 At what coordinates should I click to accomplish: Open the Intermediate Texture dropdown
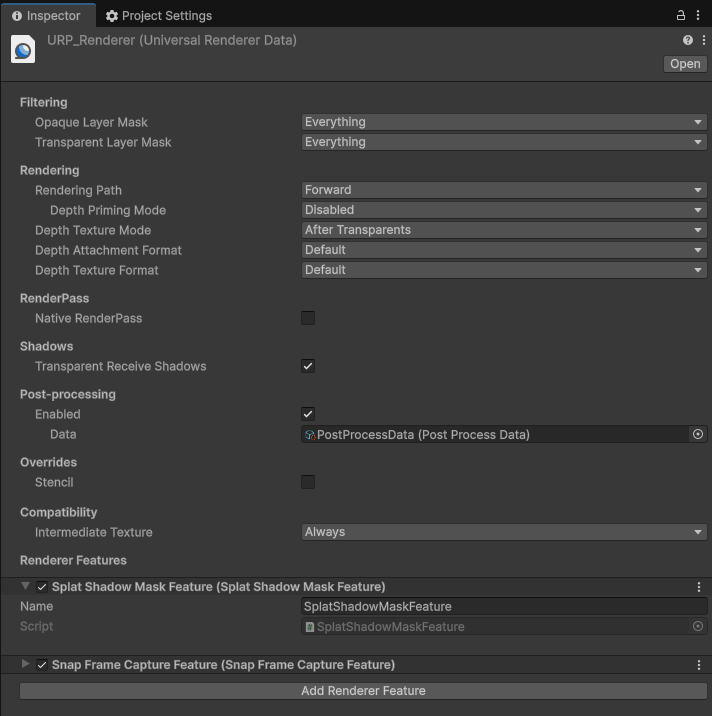(x=504, y=532)
